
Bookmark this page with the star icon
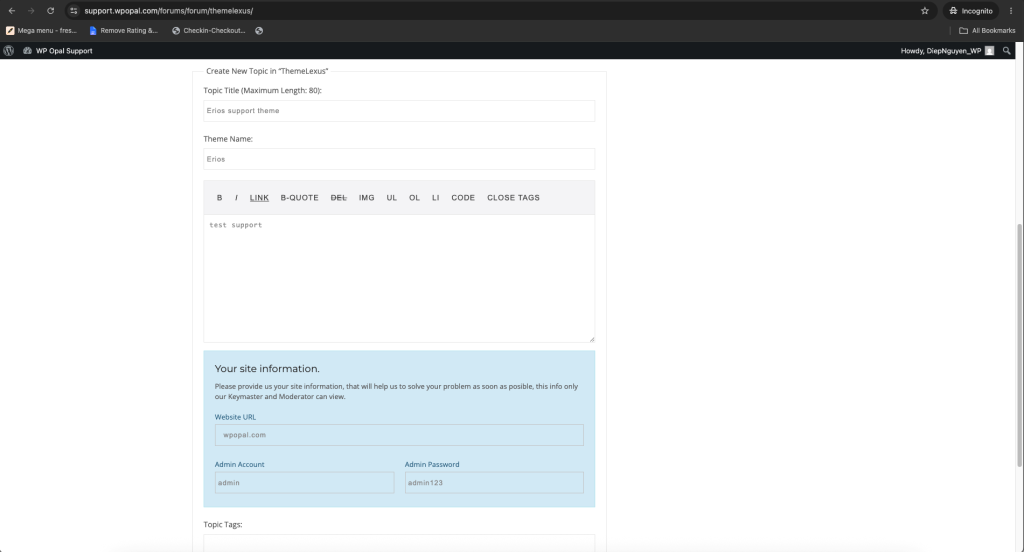coord(925,10)
